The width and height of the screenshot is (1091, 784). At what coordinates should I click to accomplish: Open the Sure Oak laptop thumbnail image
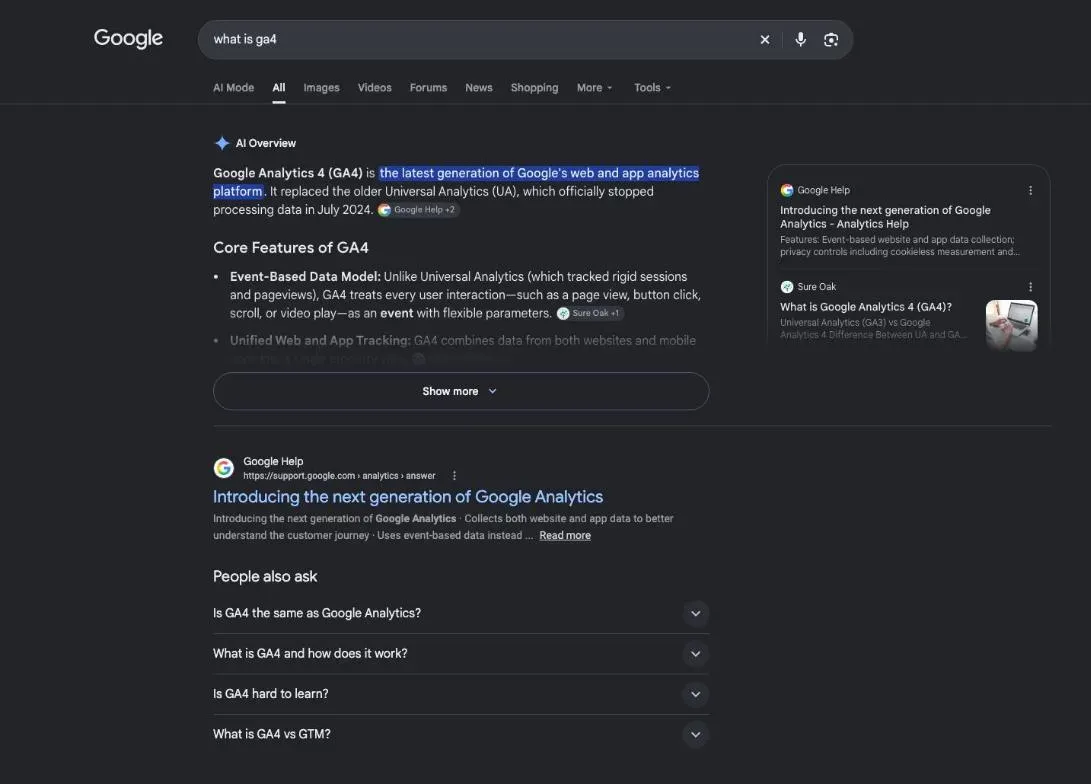pos(1012,325)
